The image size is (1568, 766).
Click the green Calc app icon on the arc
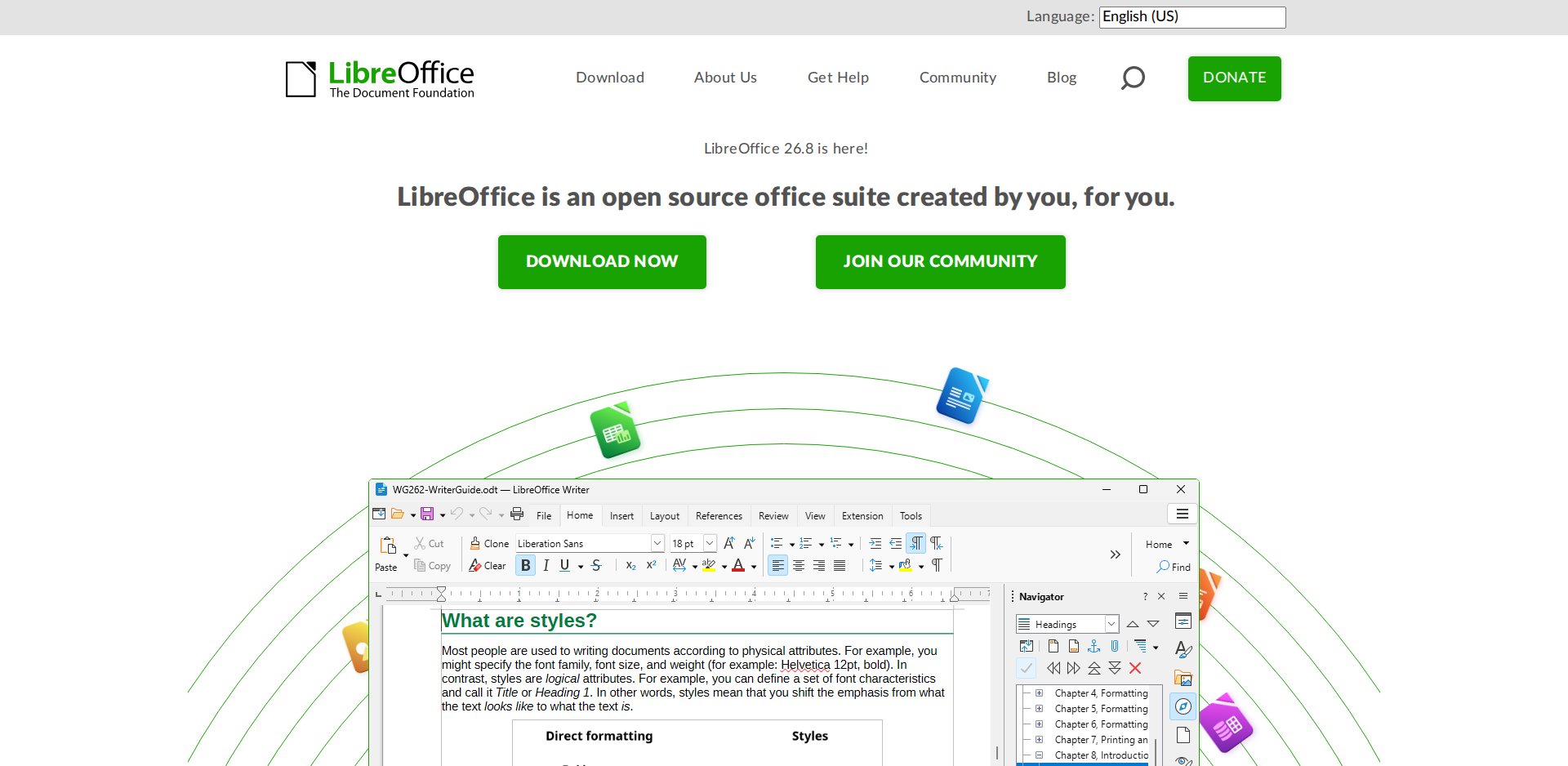tap(615, 430)
